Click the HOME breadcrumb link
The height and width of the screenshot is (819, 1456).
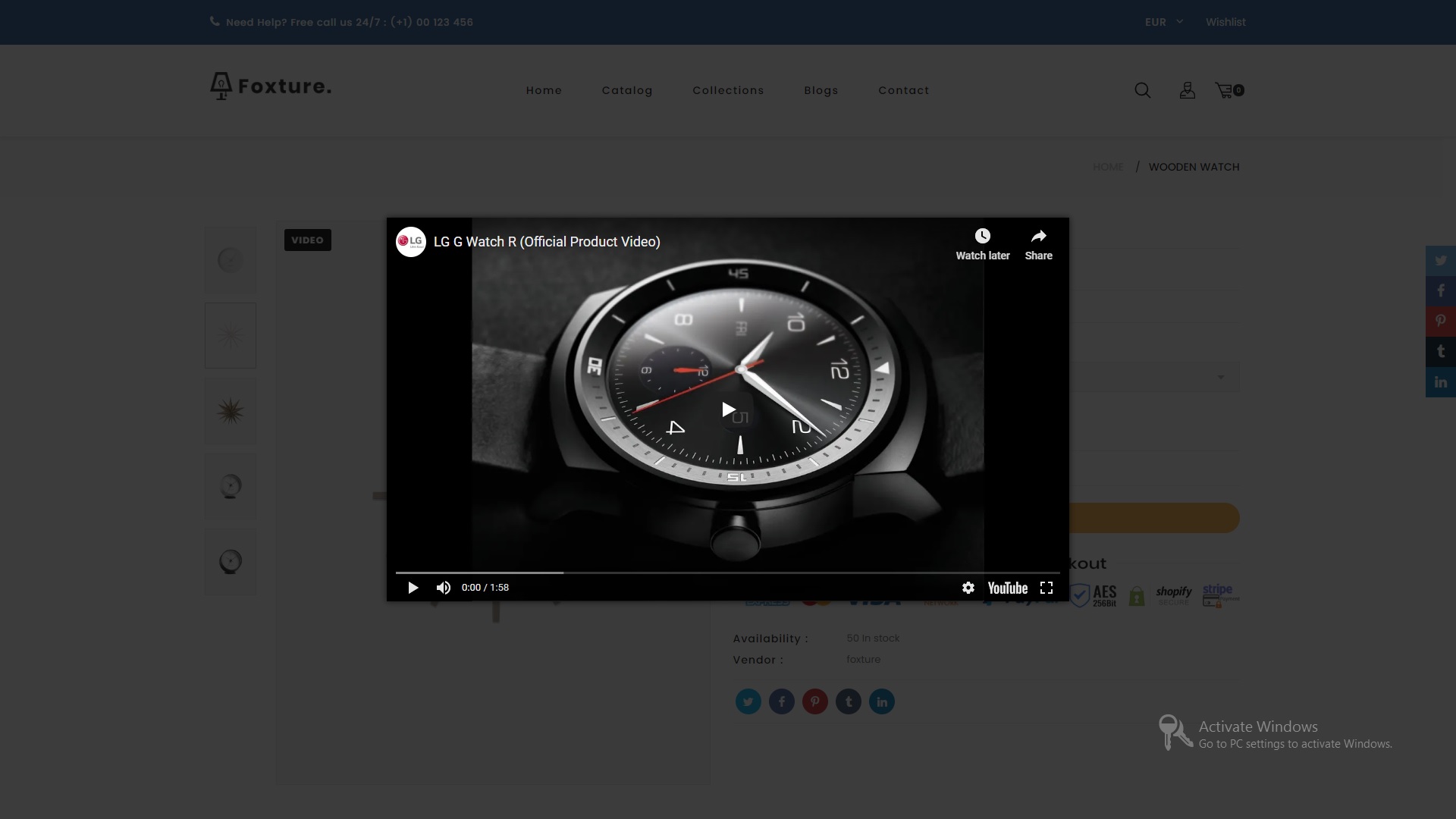pyautogui.click(x=1108, y=167)
